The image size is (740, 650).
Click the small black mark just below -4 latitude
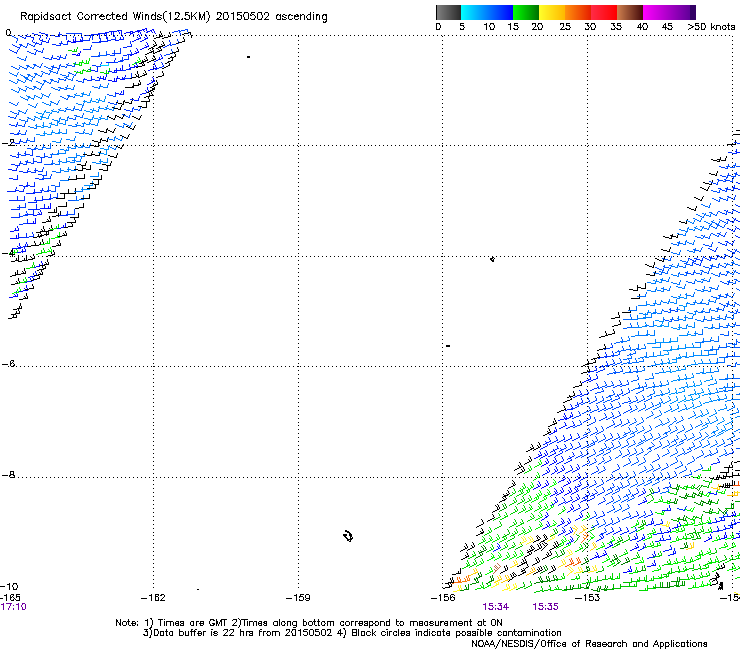pos(492,259)
